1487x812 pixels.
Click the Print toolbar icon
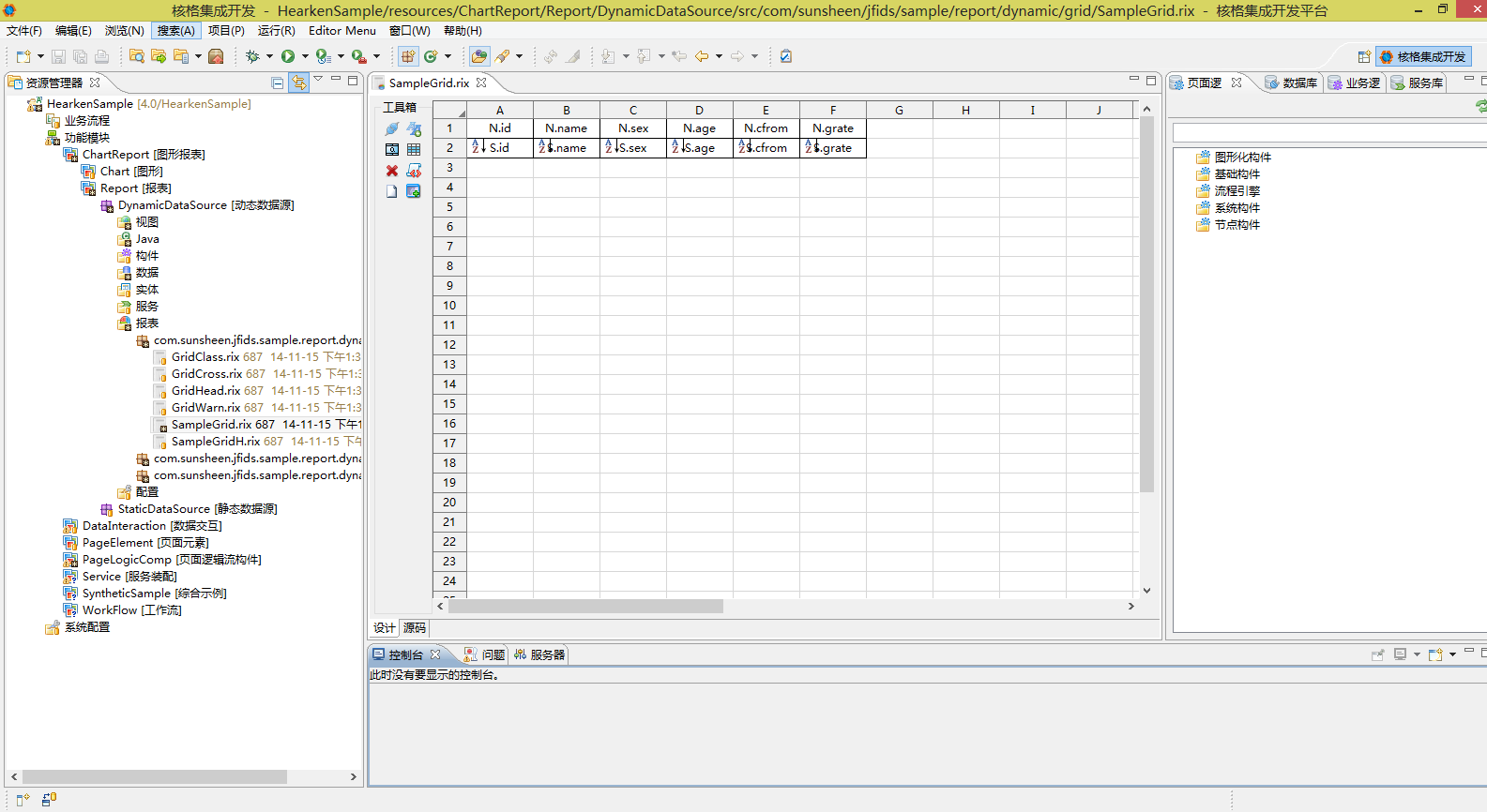[101, 56]
